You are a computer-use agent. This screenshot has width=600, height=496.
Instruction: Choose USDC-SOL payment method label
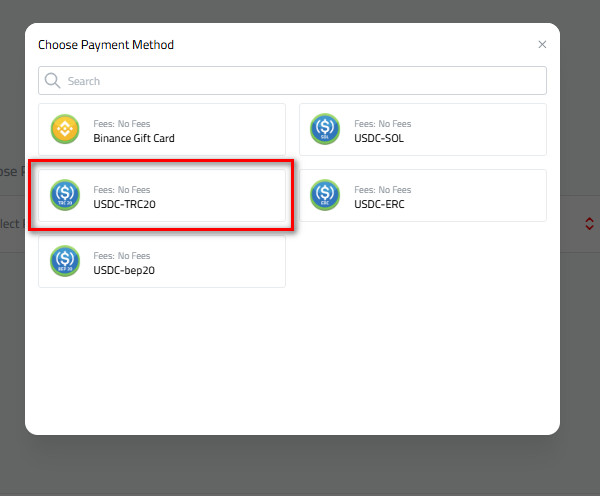pos(379,138)
